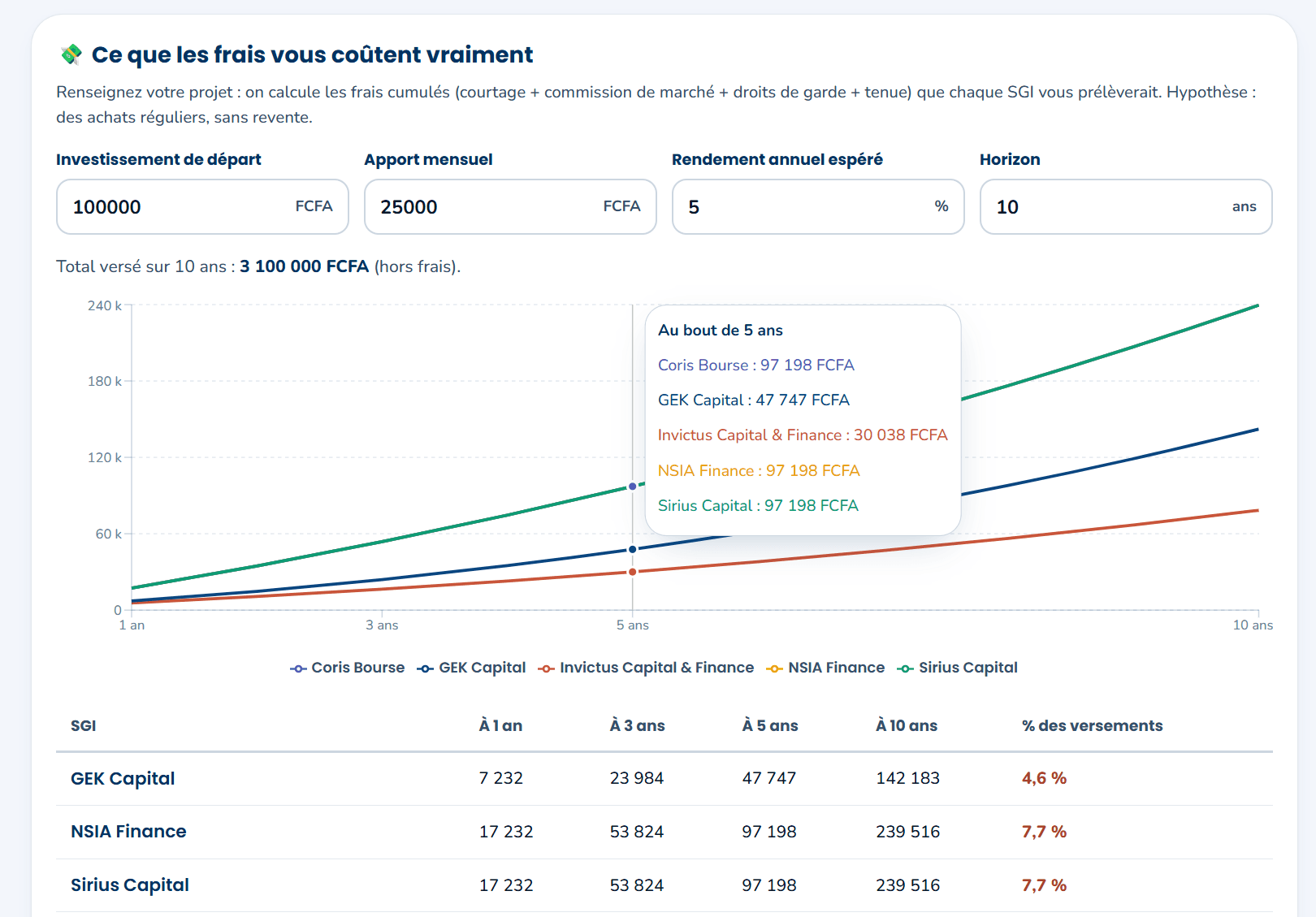
Task: Toggle NSIA Finance series in chart legend
Action: (x=825, y=668)
